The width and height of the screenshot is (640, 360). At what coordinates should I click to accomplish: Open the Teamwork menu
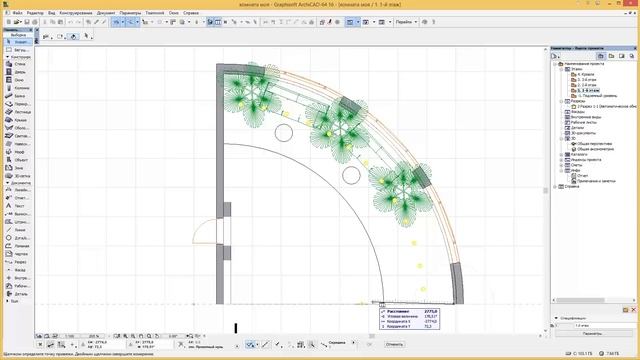tap(155, 13)
